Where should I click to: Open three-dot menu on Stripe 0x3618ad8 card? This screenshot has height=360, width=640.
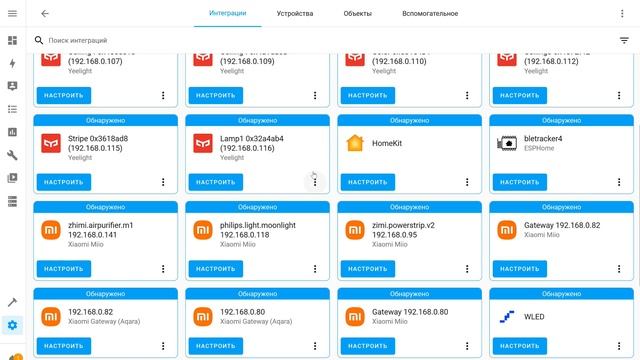point(163,182)
